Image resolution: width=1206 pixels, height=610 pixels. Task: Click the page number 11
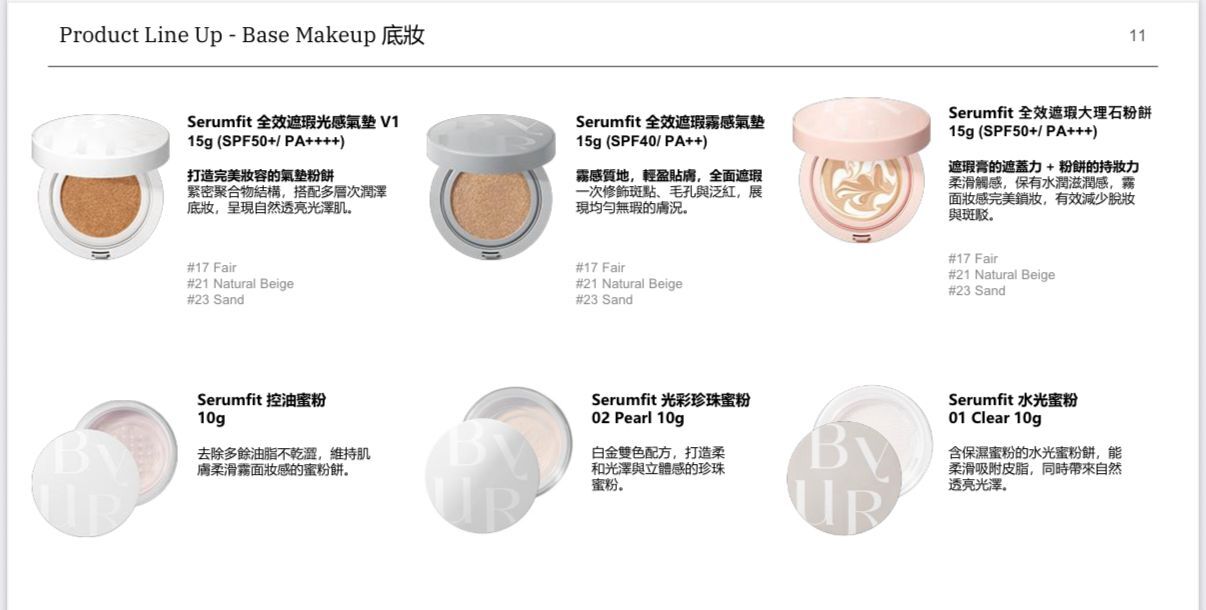(1137, 36)
